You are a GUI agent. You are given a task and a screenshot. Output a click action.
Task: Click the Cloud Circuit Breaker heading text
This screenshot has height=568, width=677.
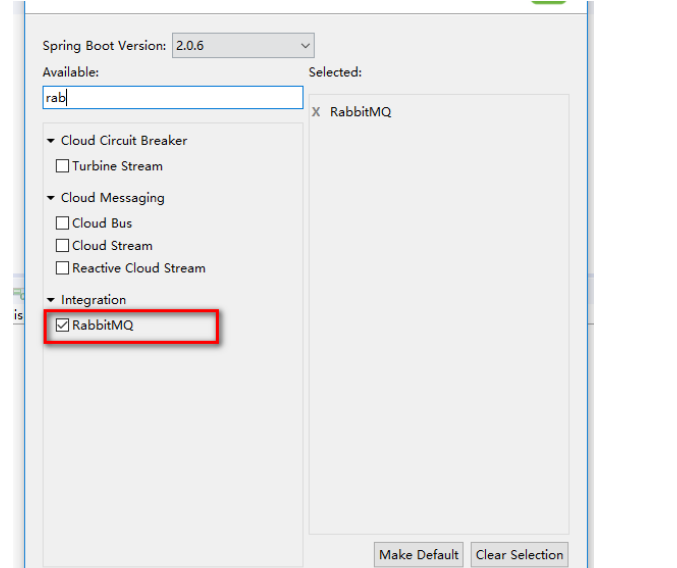click(x=124, y=141)
